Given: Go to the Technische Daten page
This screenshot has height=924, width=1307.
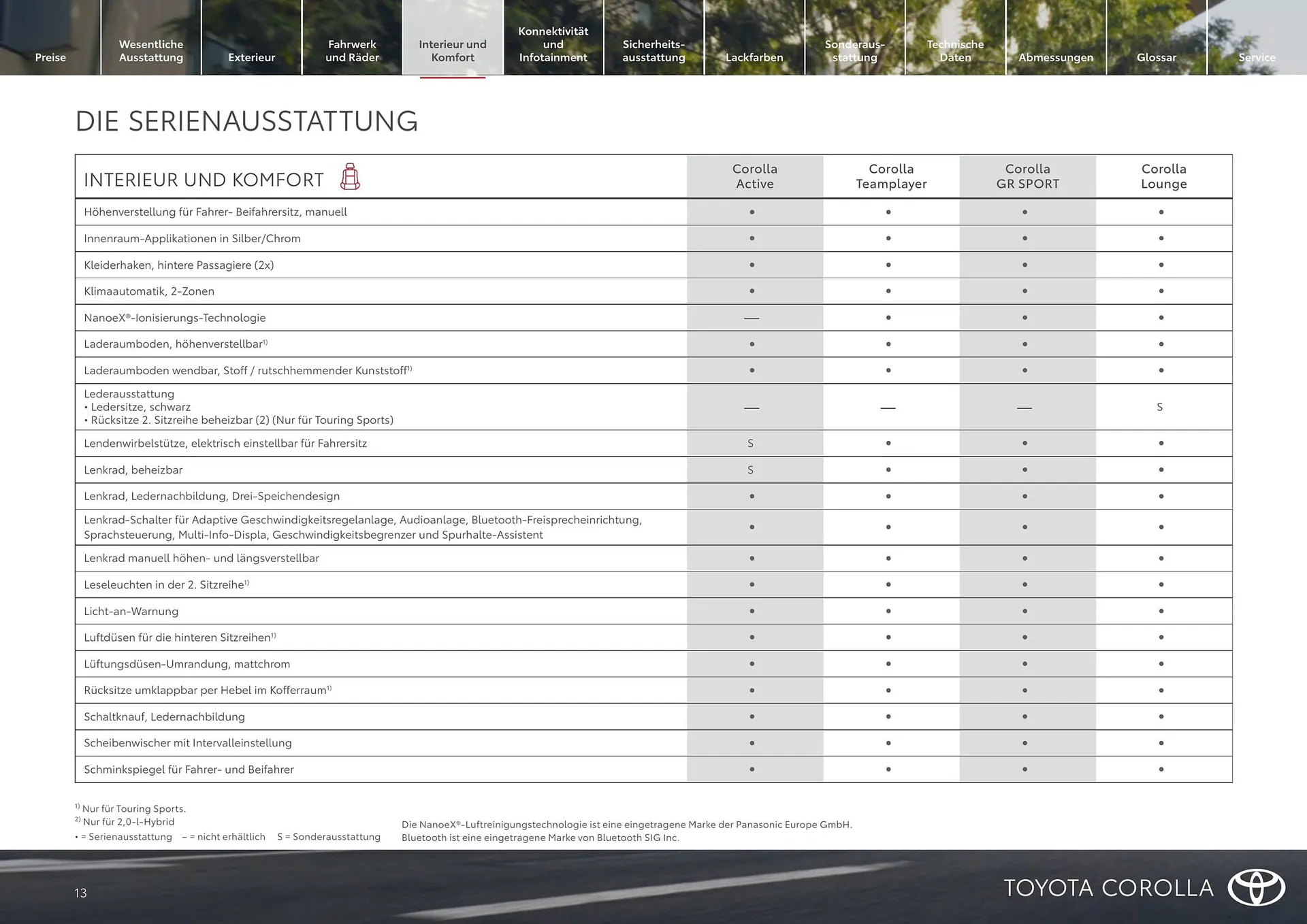Looking at the screenshot, I should coord(955,50).
